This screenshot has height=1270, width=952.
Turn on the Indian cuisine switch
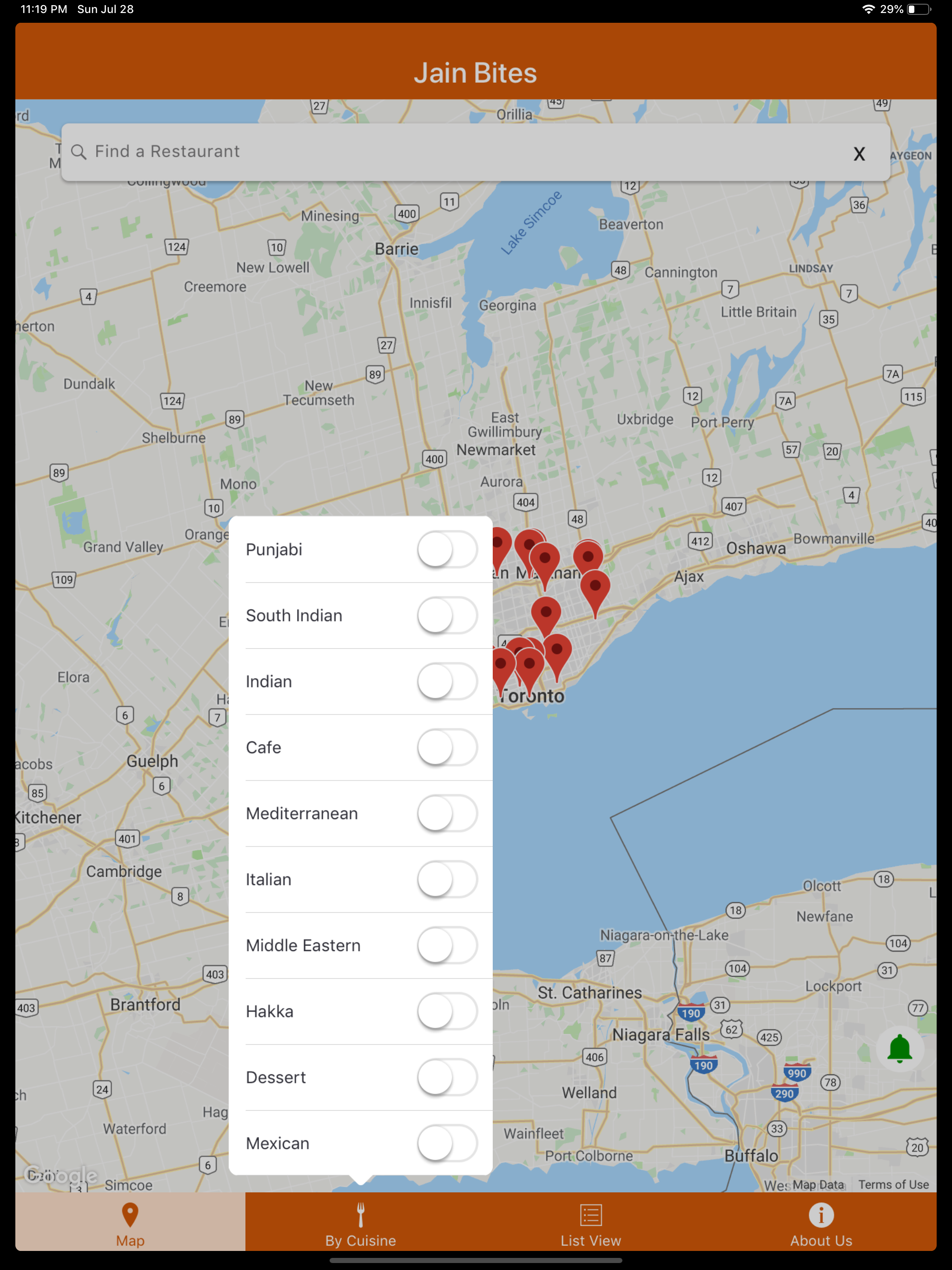click(447, 681)
